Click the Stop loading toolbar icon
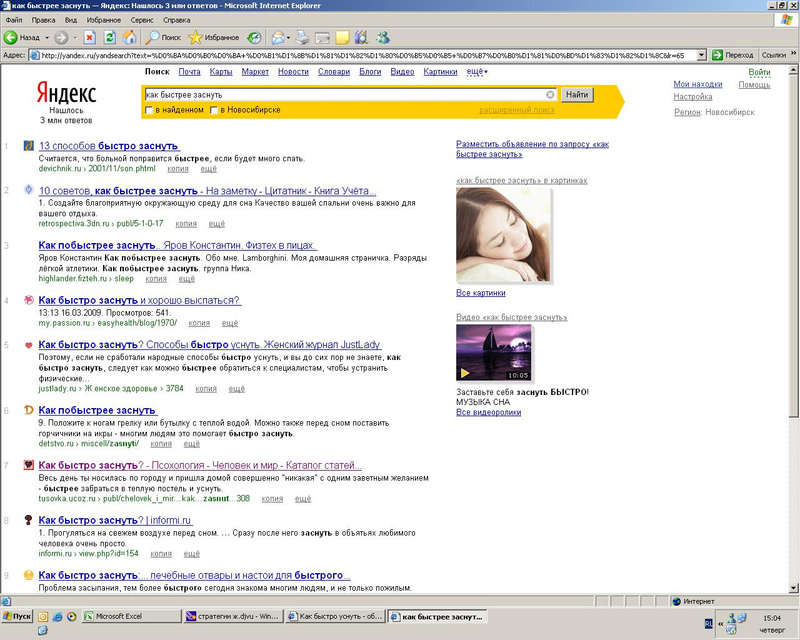800x640 pixels. 89,38
